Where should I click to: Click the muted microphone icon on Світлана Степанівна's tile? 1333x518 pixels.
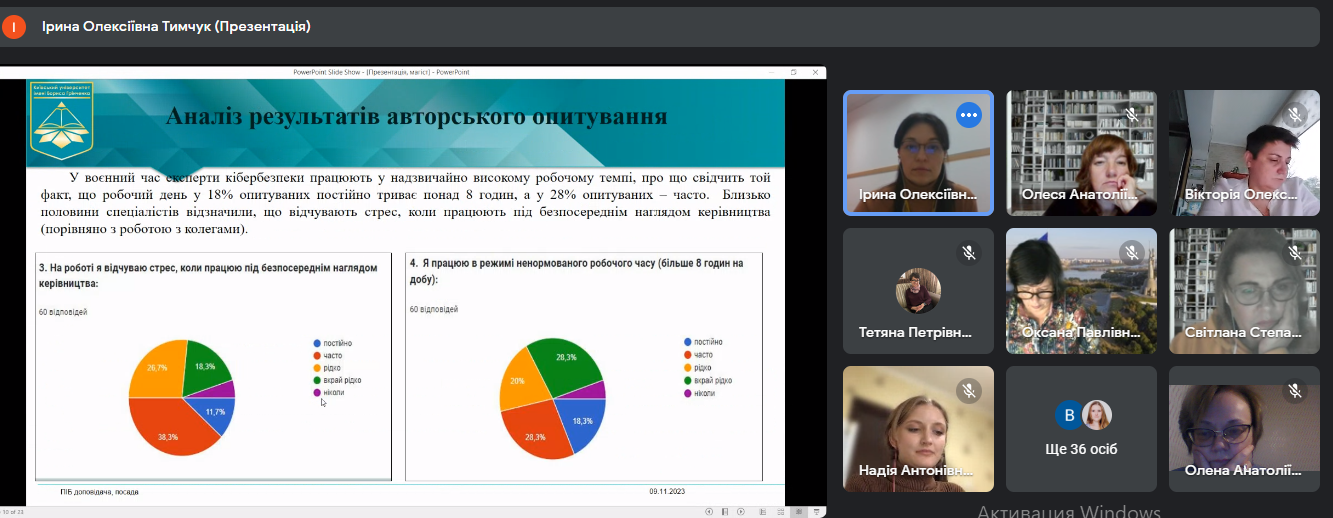1294,253
